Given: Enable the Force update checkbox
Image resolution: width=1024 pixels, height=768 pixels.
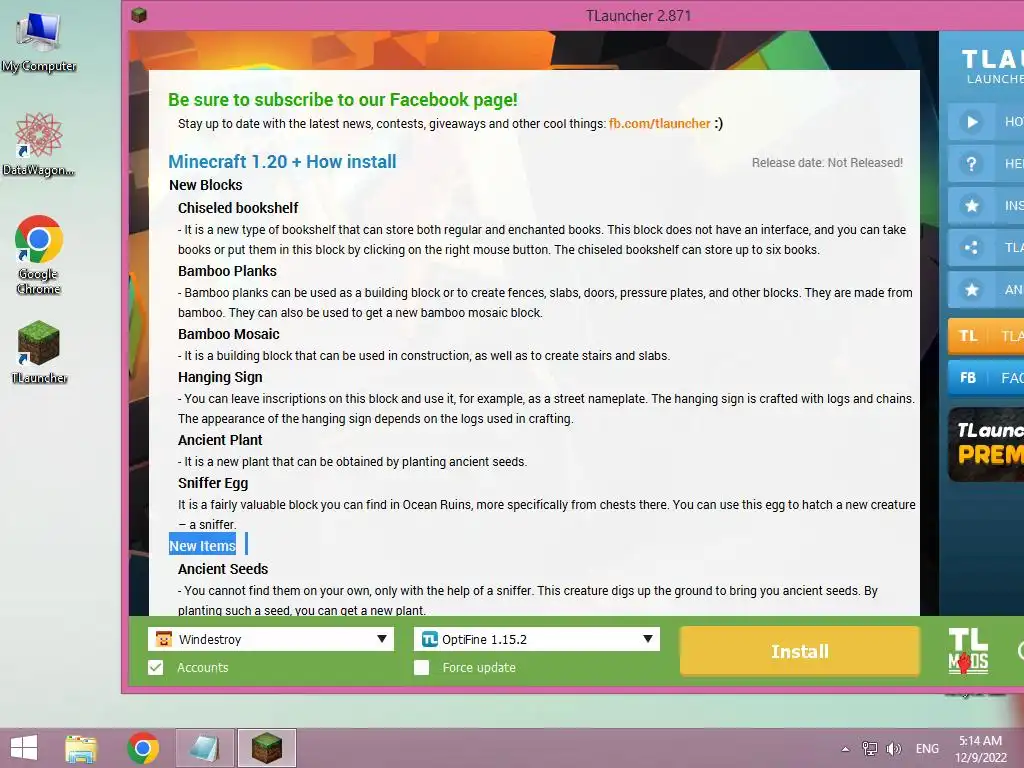Looking at the screenshot, I should [421, 667].
